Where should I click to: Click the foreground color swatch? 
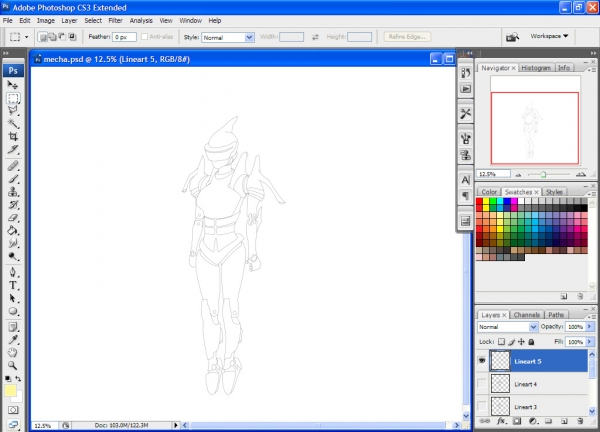click(x=10, y=391)
